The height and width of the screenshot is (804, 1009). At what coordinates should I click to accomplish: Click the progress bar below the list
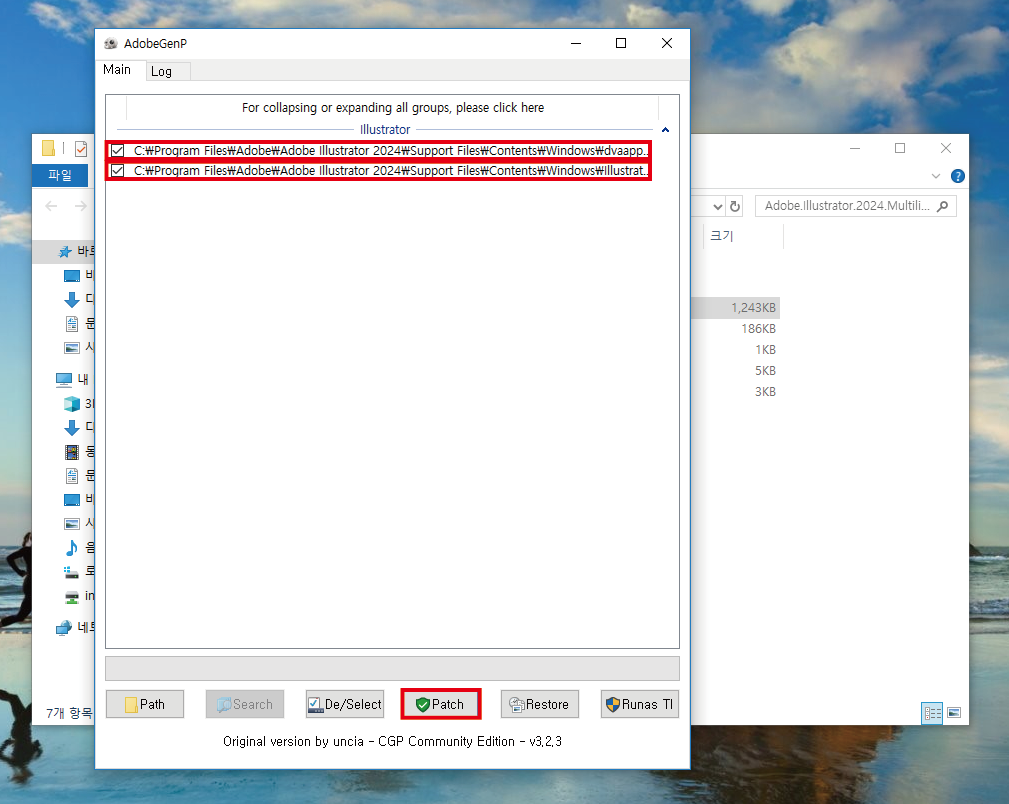[393, 668]
